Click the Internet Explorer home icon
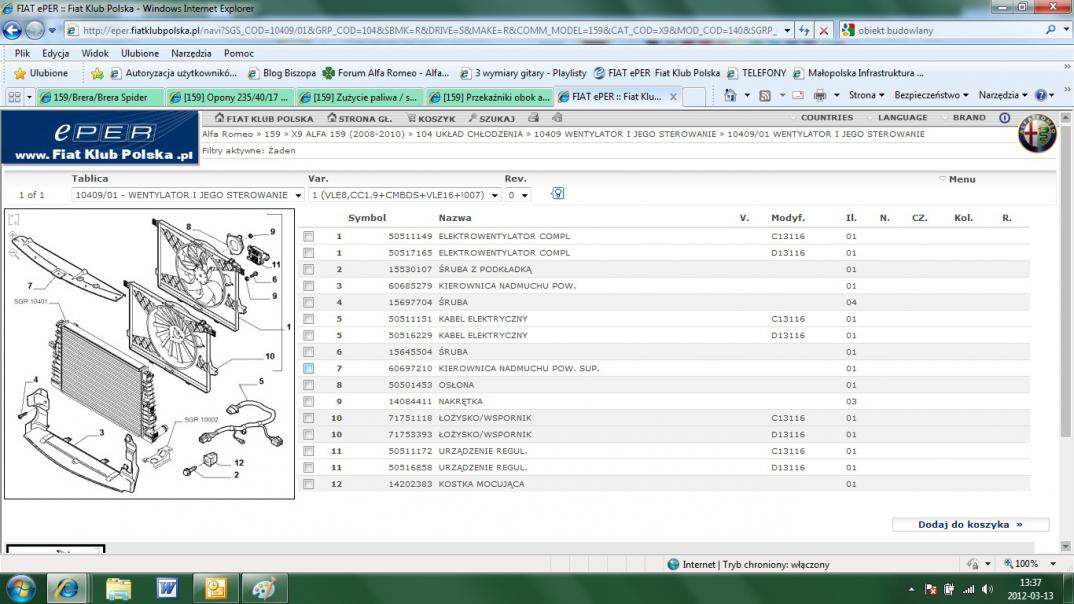 point(730,96)
